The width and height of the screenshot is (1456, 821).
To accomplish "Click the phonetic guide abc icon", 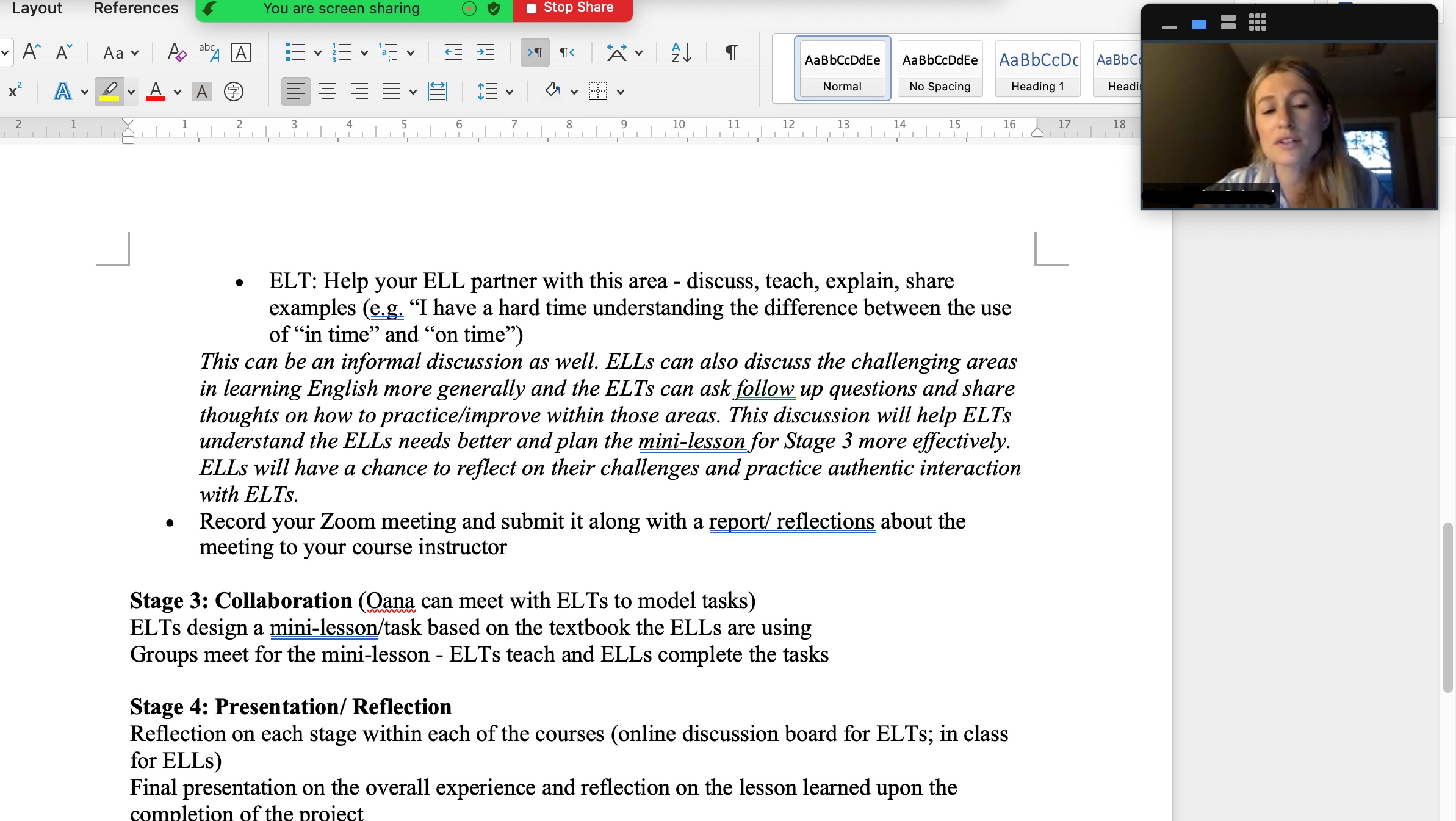I will [x=209, y=52].
